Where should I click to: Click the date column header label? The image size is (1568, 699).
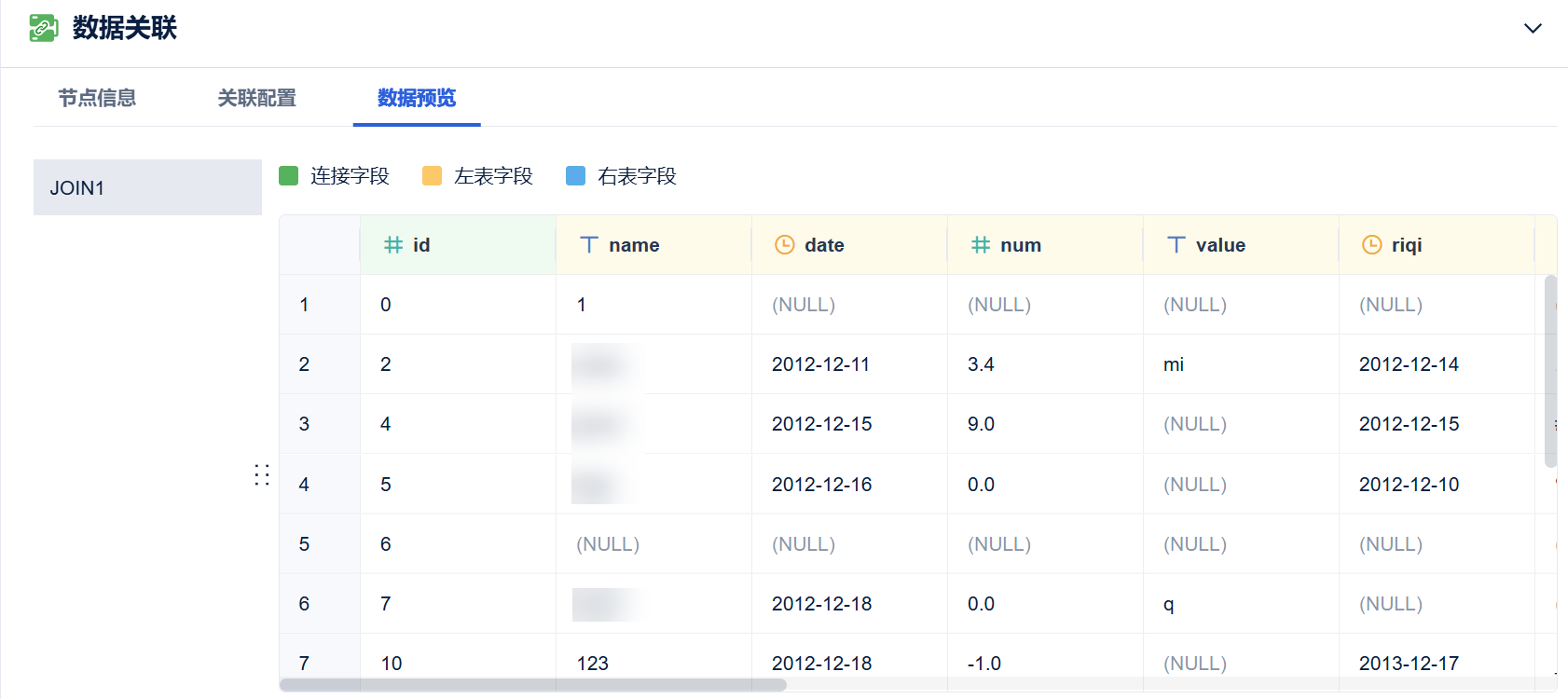(x=824, y=245)
